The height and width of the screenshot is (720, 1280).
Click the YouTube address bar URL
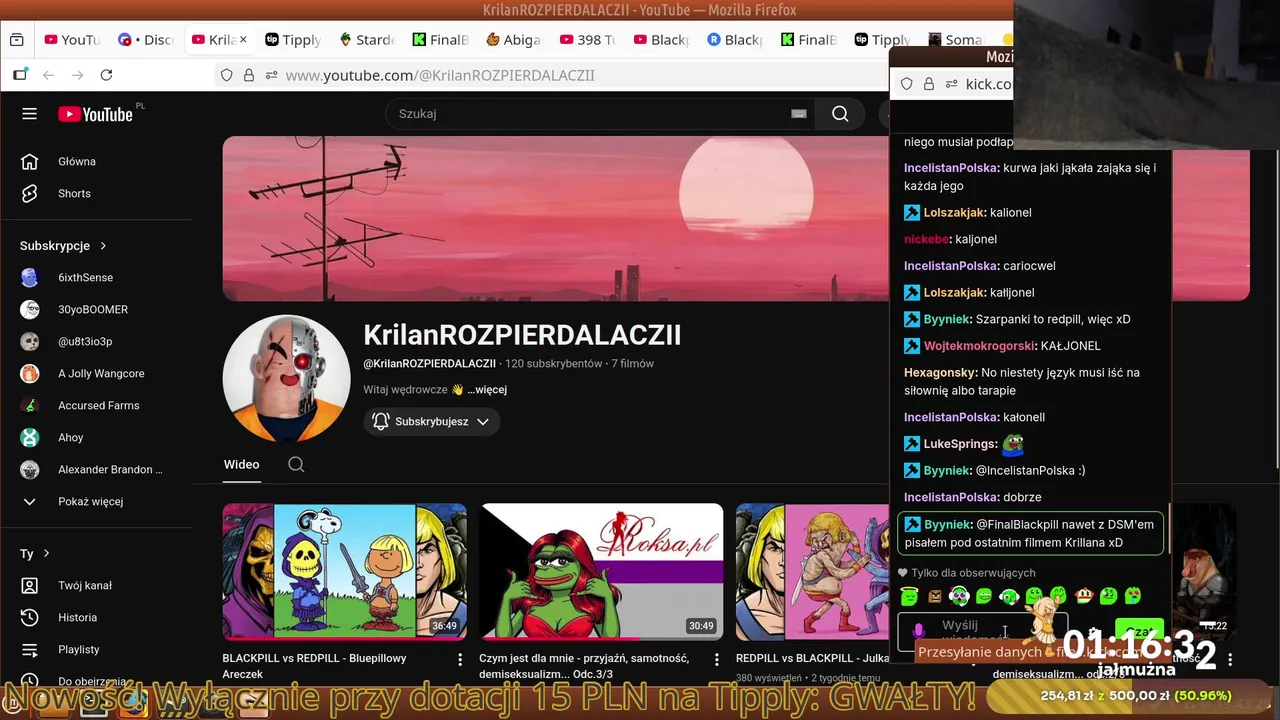click(x=440, y=75)
